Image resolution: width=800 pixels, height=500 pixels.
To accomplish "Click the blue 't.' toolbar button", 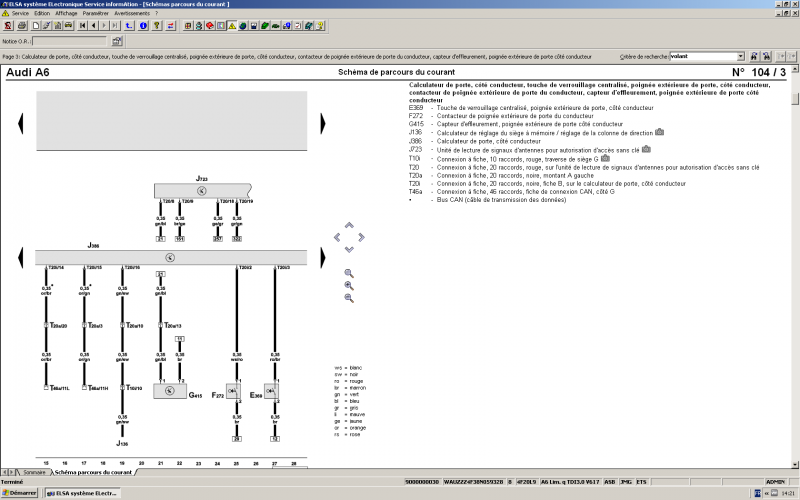I will coord(129,26).
